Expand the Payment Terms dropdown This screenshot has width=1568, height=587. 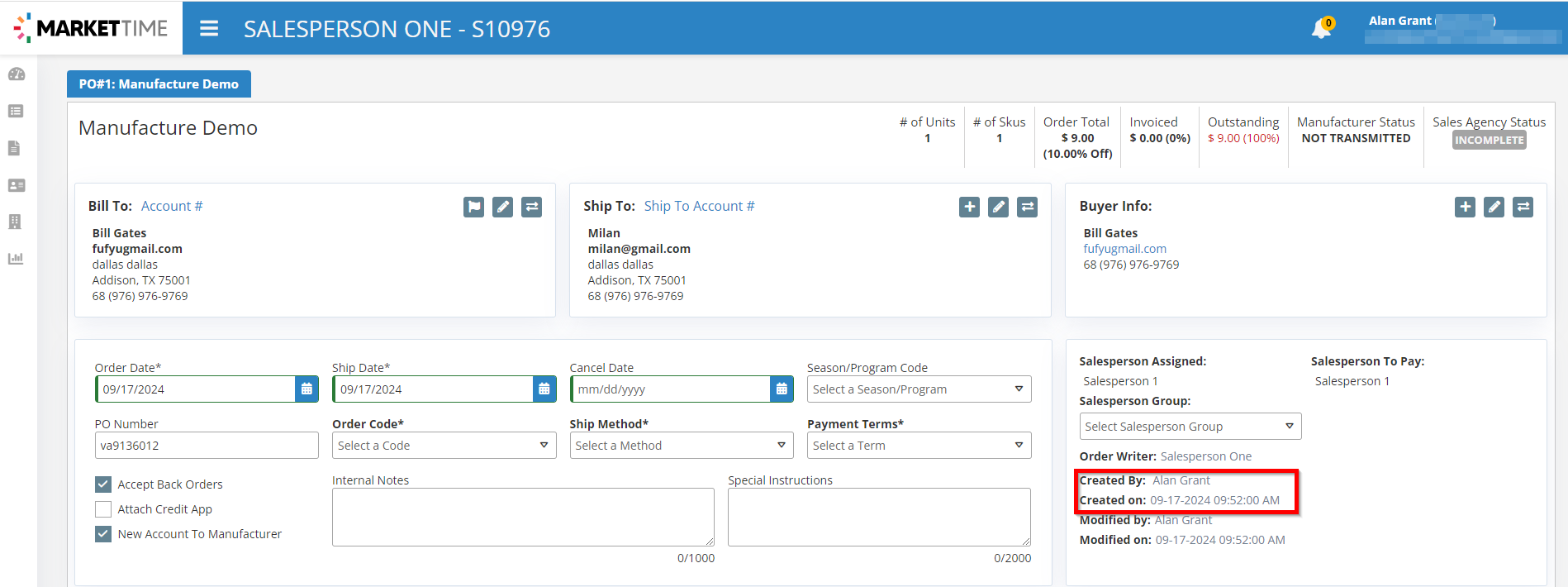[919, 446]
